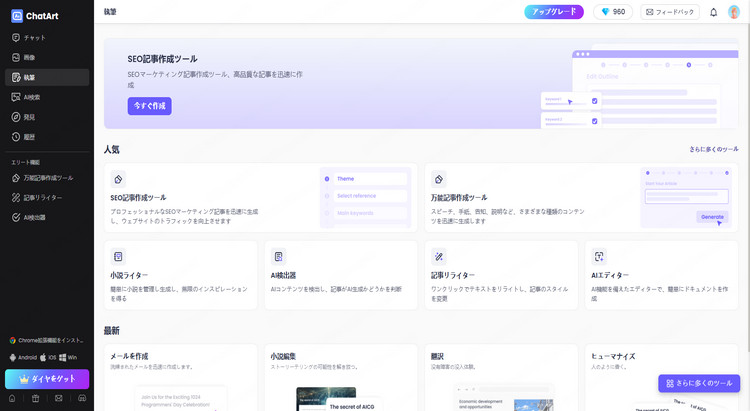
Task: Open 記事リライター in the sidebar elite section
Action: pyautogui.click(x=47, y=198)
